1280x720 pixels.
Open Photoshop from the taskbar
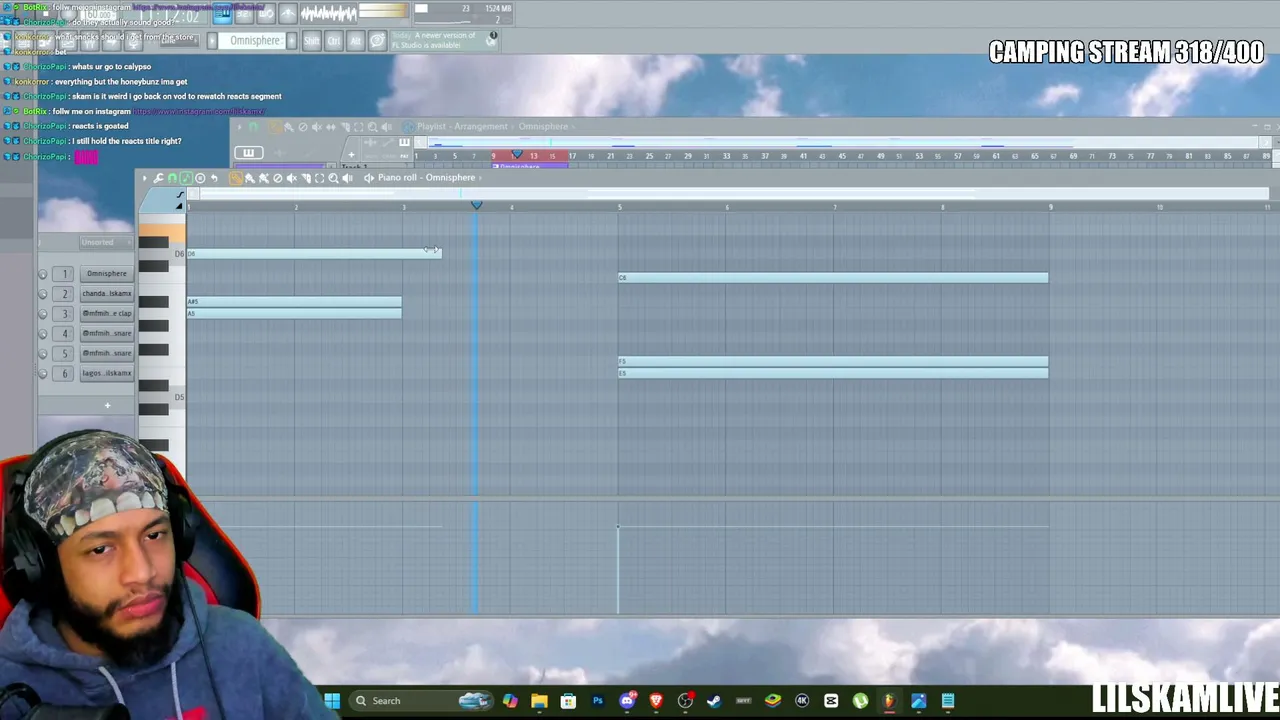pyautogui.click(x=598, y=701)
